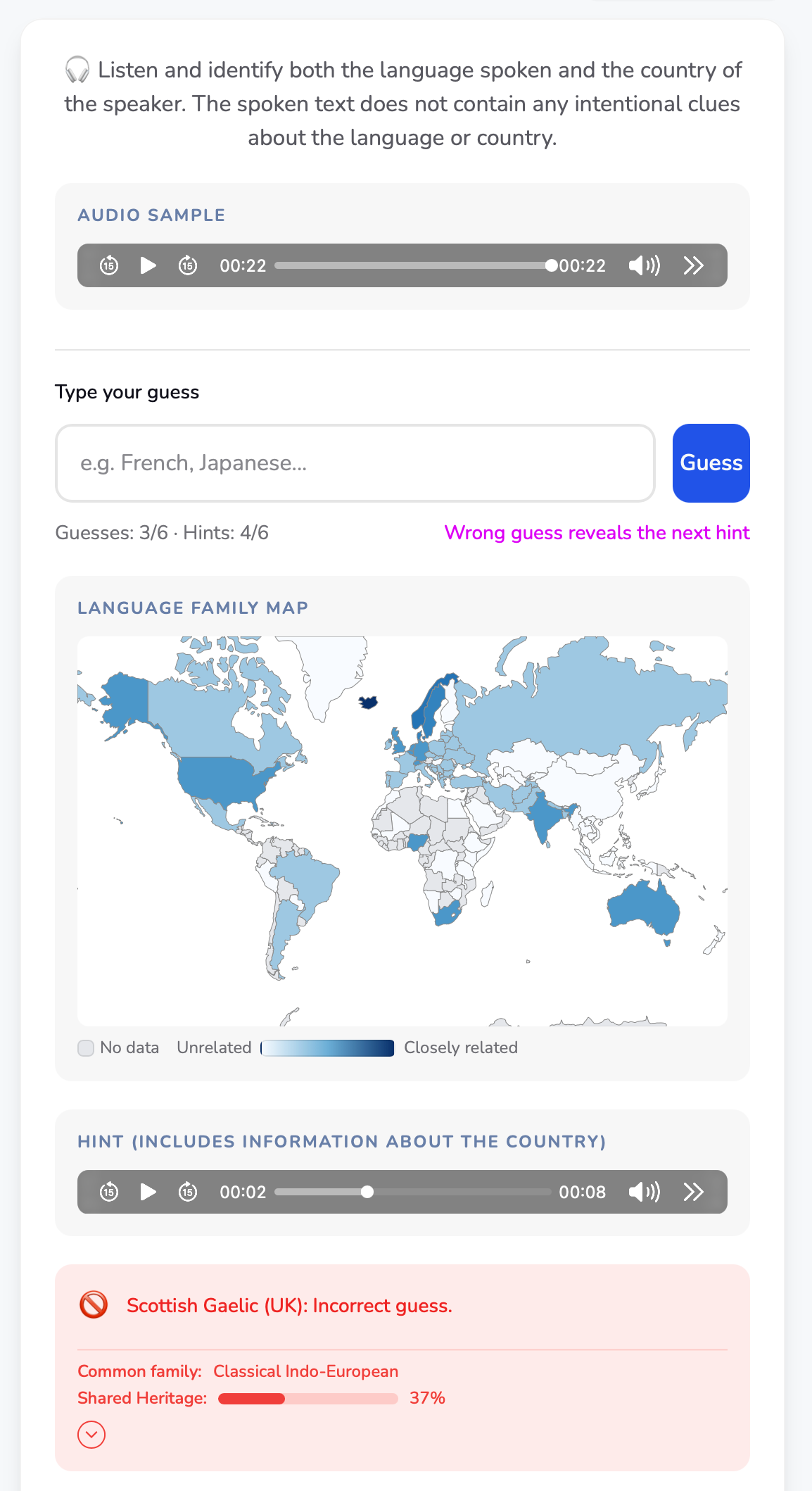Screen dimensions: 812x1491
Task: Mute the audio sample volume
Action: point(644,265)
